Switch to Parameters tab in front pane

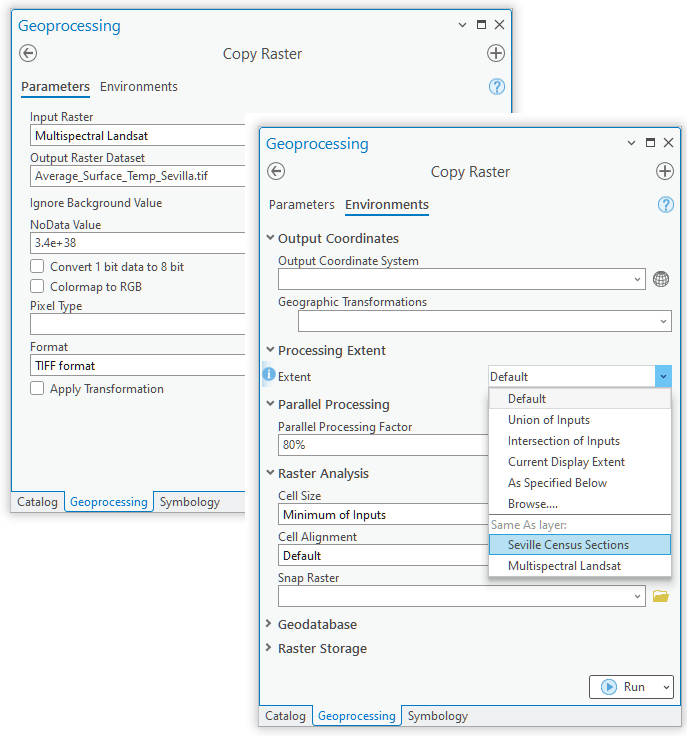(x=302, y=205)
